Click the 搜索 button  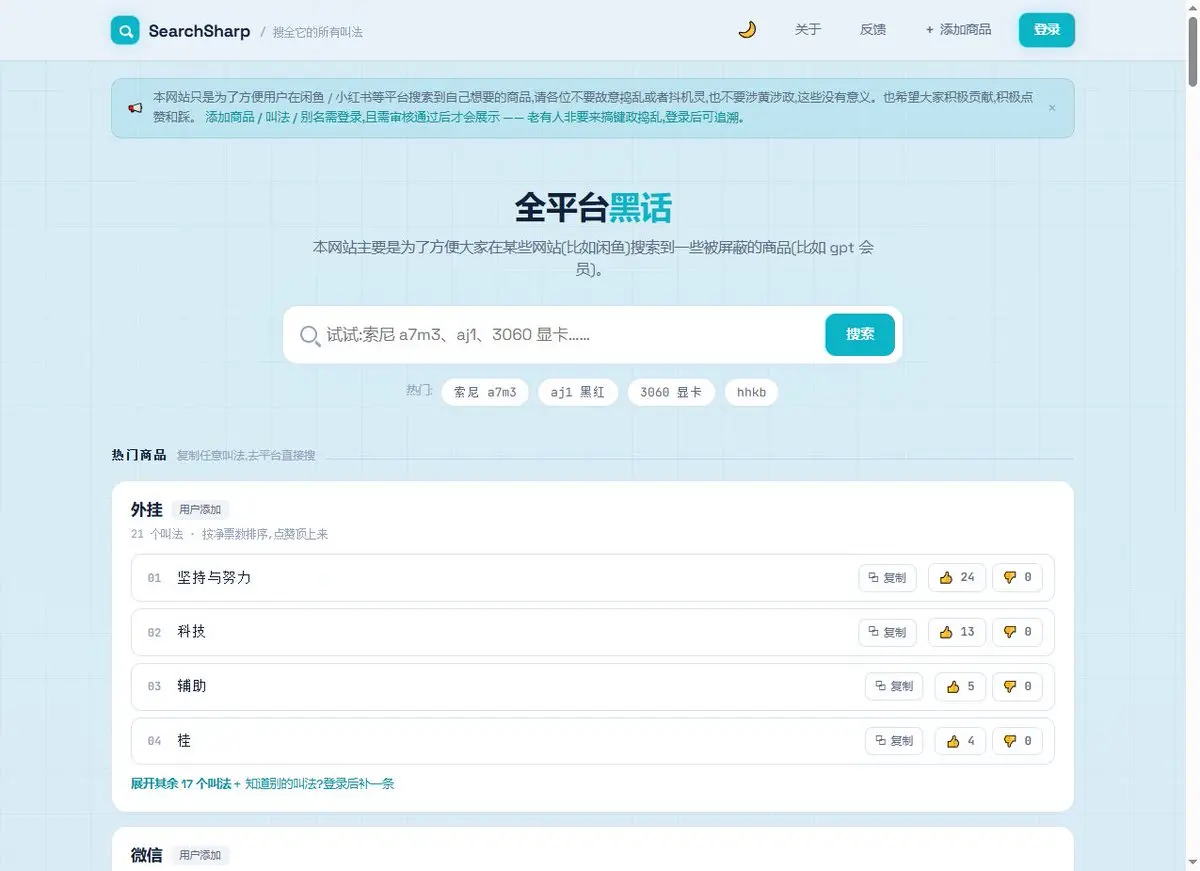click(860, 335)
